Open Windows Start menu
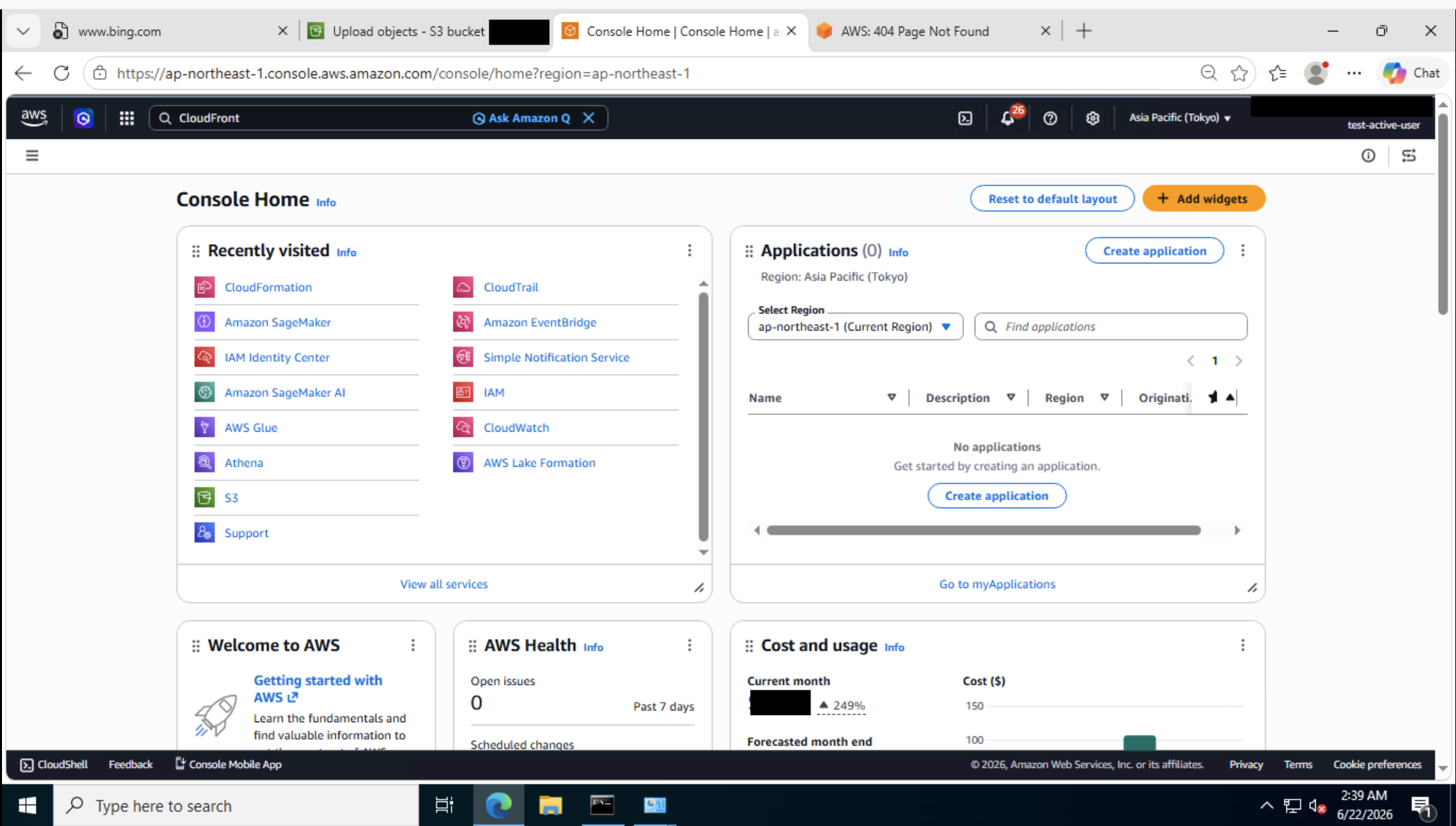The image size is (1456, 826). point(27,805)
